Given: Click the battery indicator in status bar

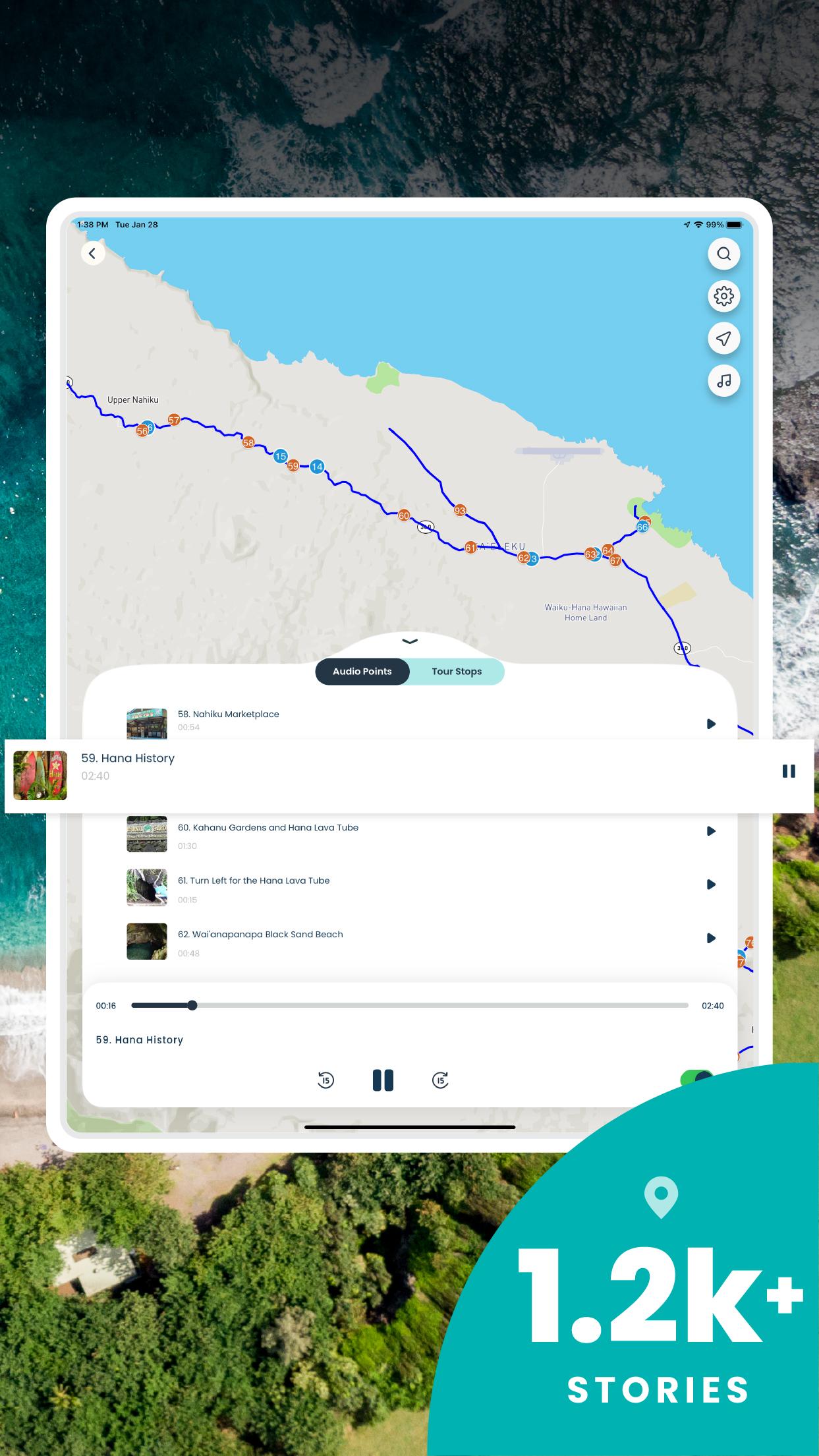Looking at the screenshot, I should (x=734, y=225).
